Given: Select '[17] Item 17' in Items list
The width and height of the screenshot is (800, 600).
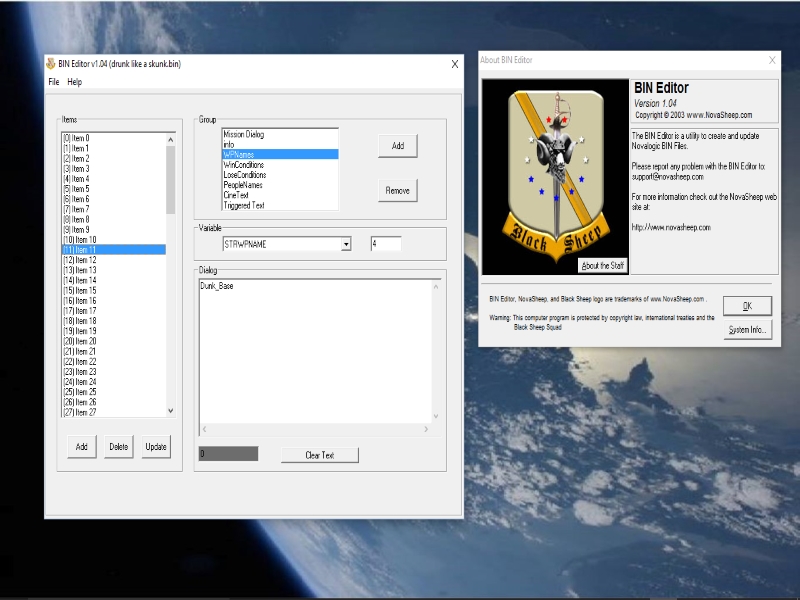Looking at the screenshot, I should tap(114, 311).
